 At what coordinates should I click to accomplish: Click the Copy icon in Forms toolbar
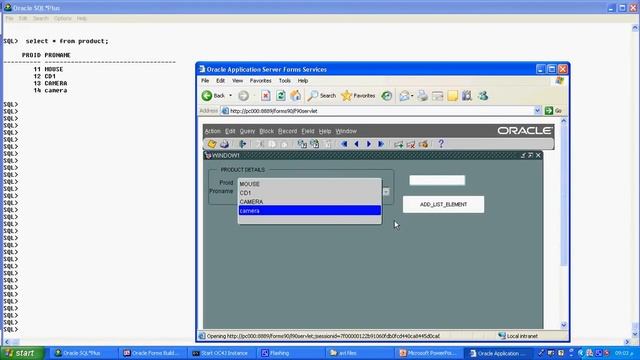click(x=272, y=144)
